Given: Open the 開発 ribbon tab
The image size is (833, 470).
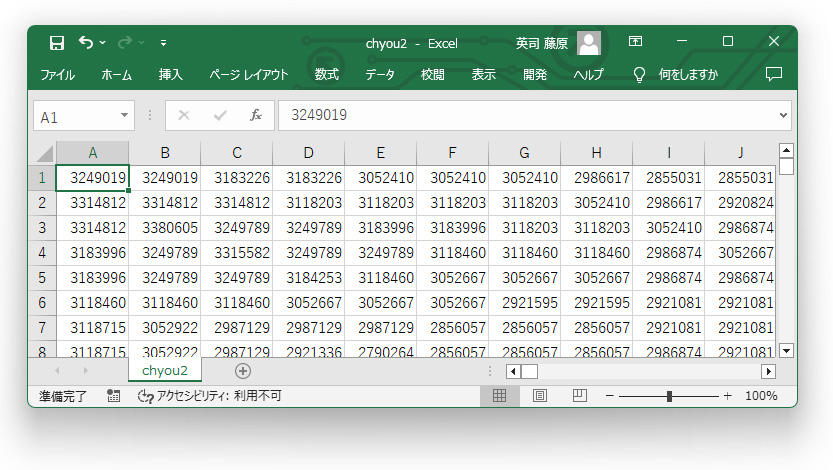Looking at the screenshot, I should tap(534, 74).
